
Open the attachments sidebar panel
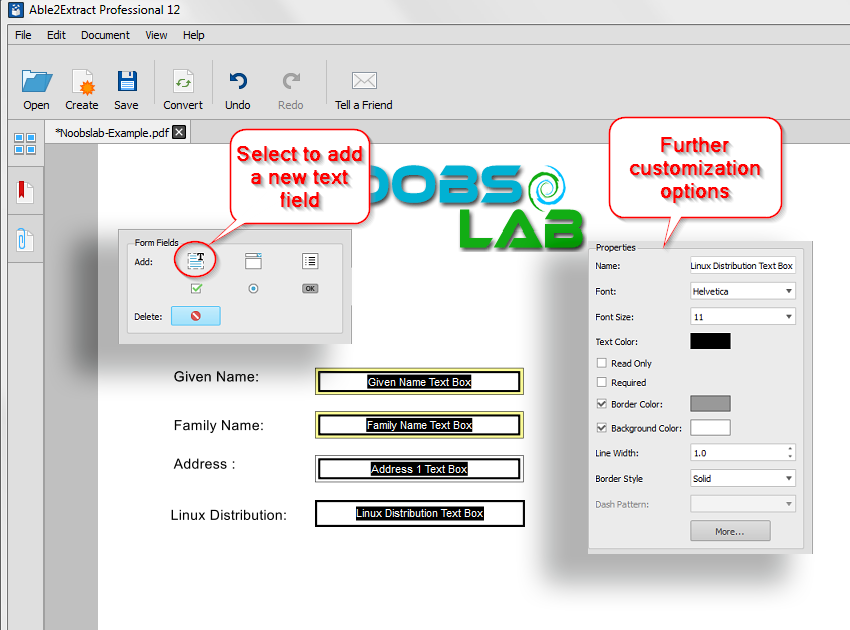[25, 238]
